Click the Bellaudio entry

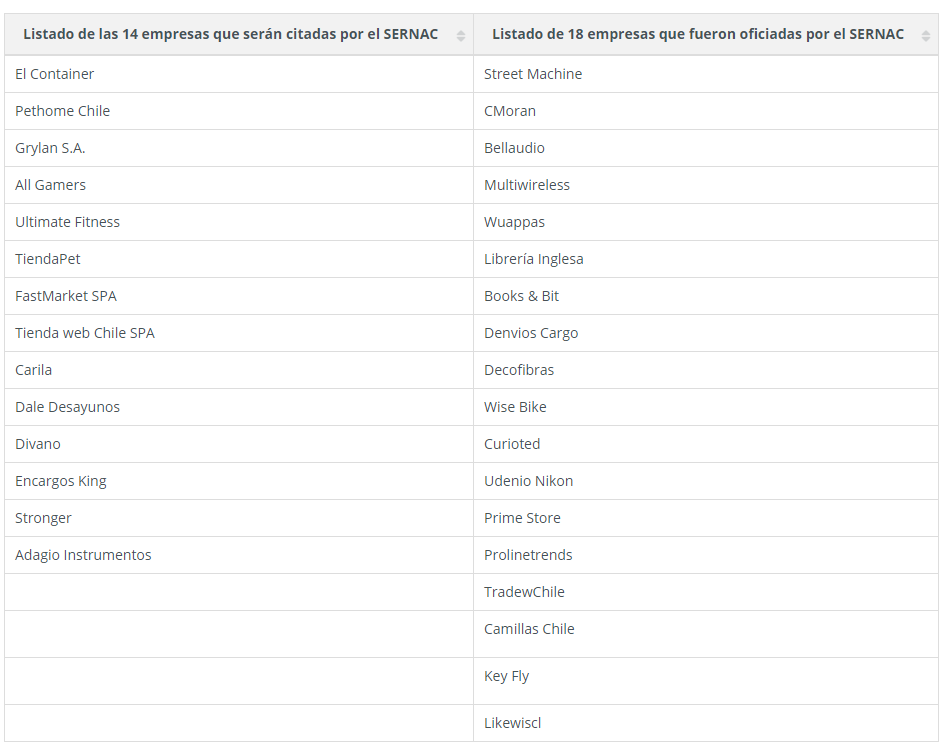click(x=514, y=148)
